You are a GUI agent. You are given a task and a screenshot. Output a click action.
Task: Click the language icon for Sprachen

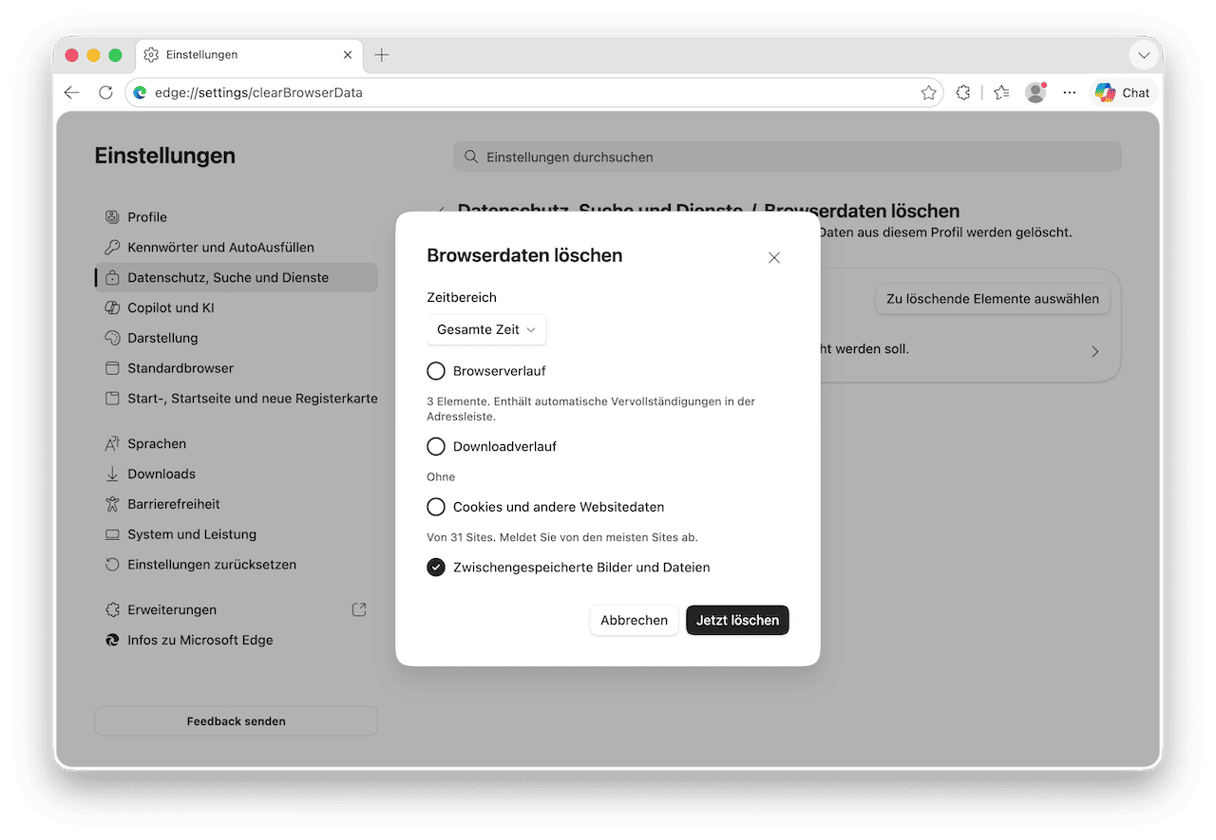(112, 443)
